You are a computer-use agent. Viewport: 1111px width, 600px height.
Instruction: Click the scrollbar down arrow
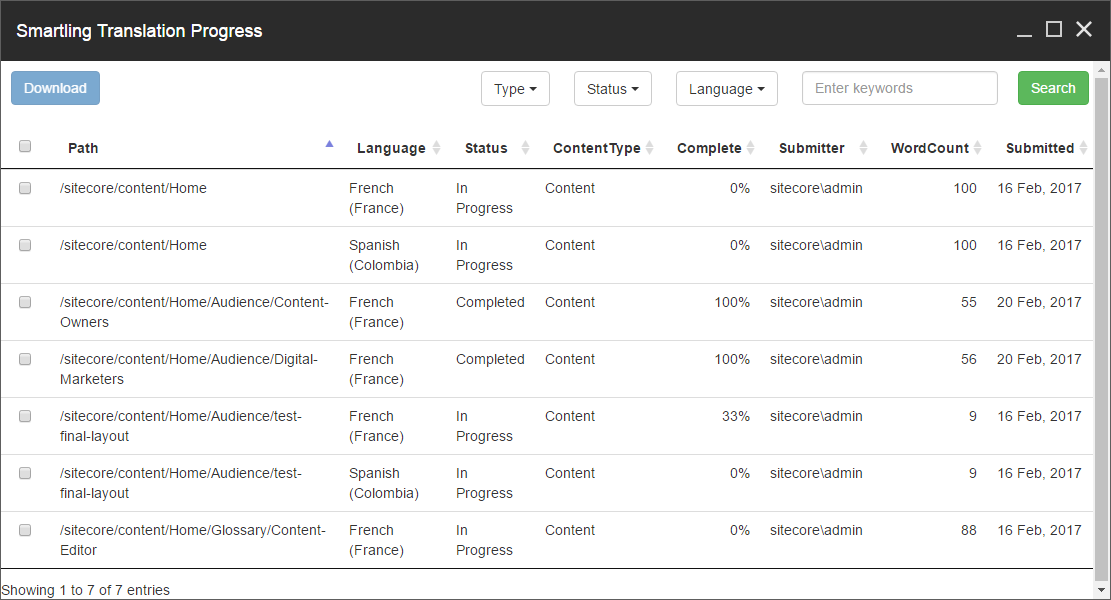click(1102, 591)
